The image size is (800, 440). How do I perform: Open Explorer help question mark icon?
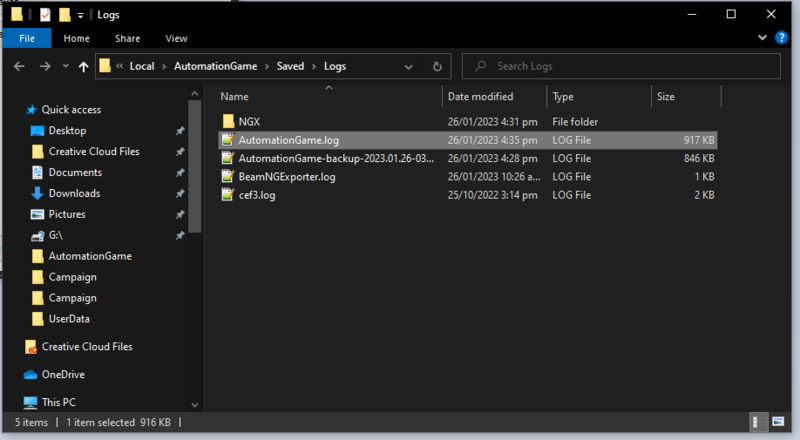point(781,37)
